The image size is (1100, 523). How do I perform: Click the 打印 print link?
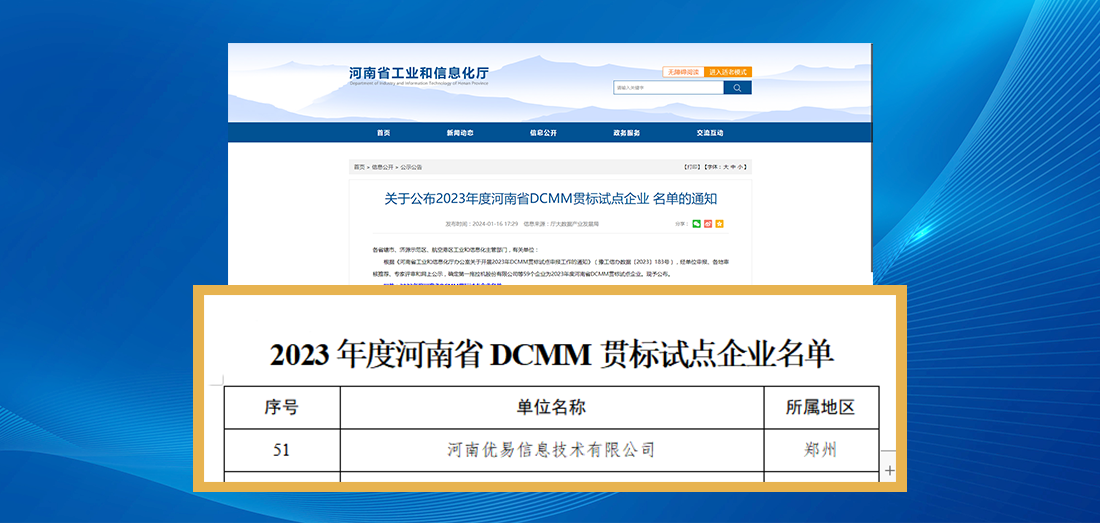(x=691, y=167)
